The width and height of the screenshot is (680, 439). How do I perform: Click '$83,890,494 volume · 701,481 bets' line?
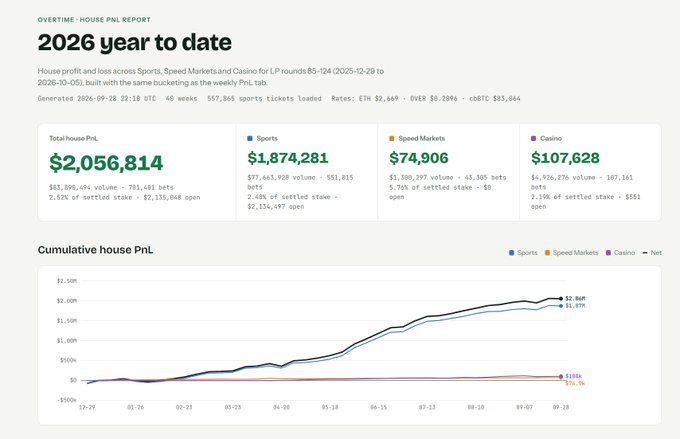pos(111,187)
